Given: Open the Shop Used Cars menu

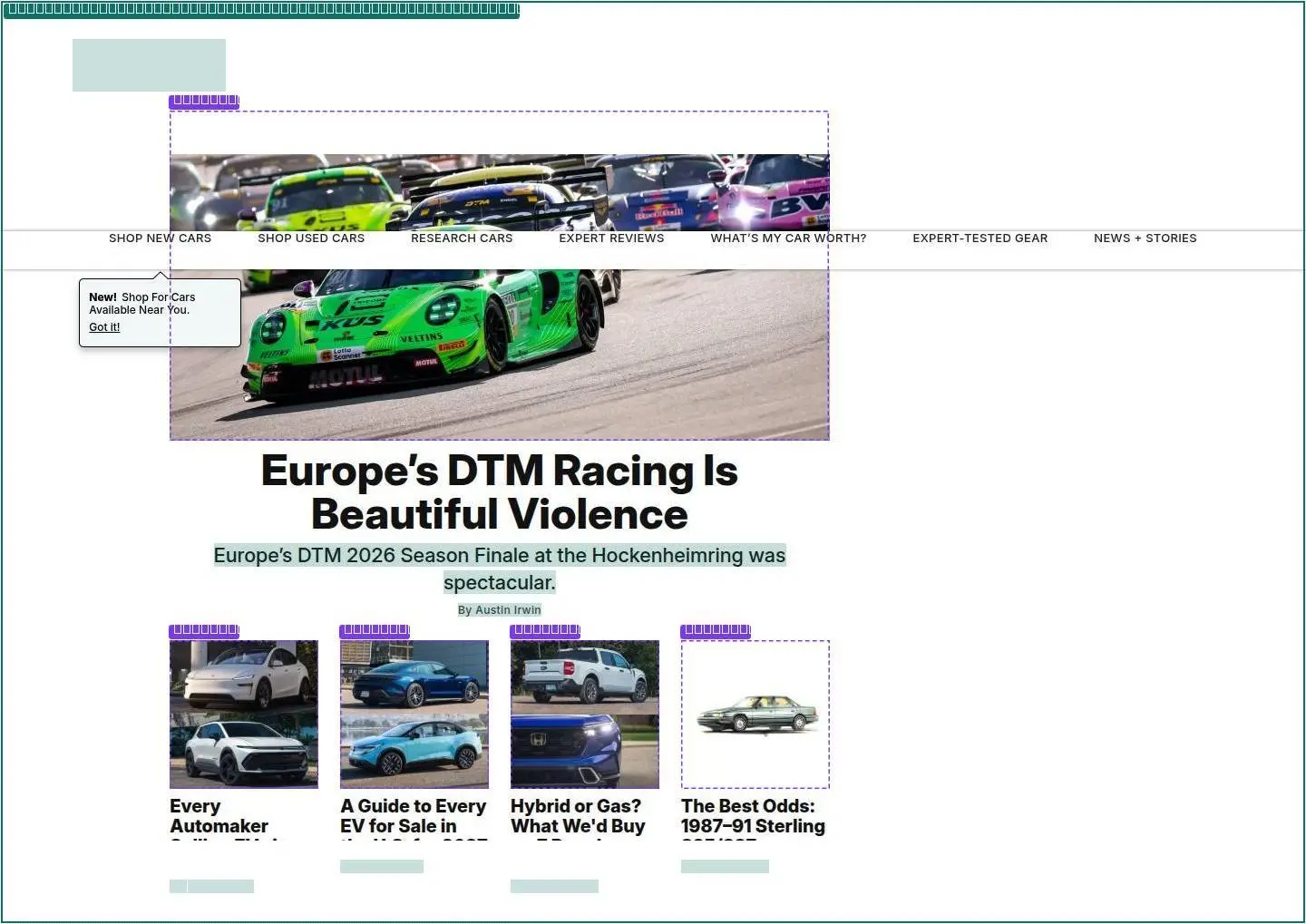Looking at the screenshot, I should tap(311, 238).
